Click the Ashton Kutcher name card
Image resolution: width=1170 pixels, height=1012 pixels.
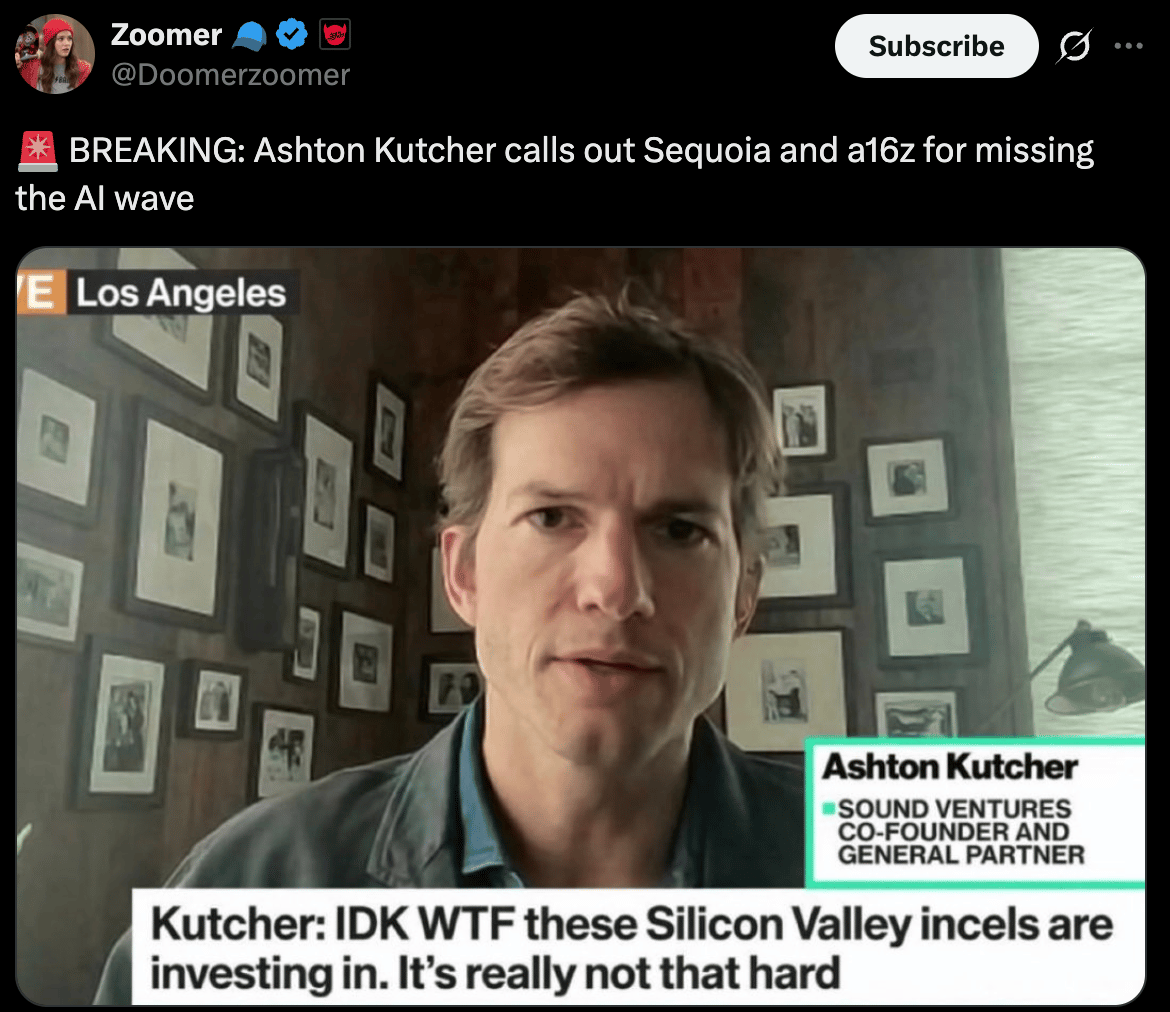[977, 812]
